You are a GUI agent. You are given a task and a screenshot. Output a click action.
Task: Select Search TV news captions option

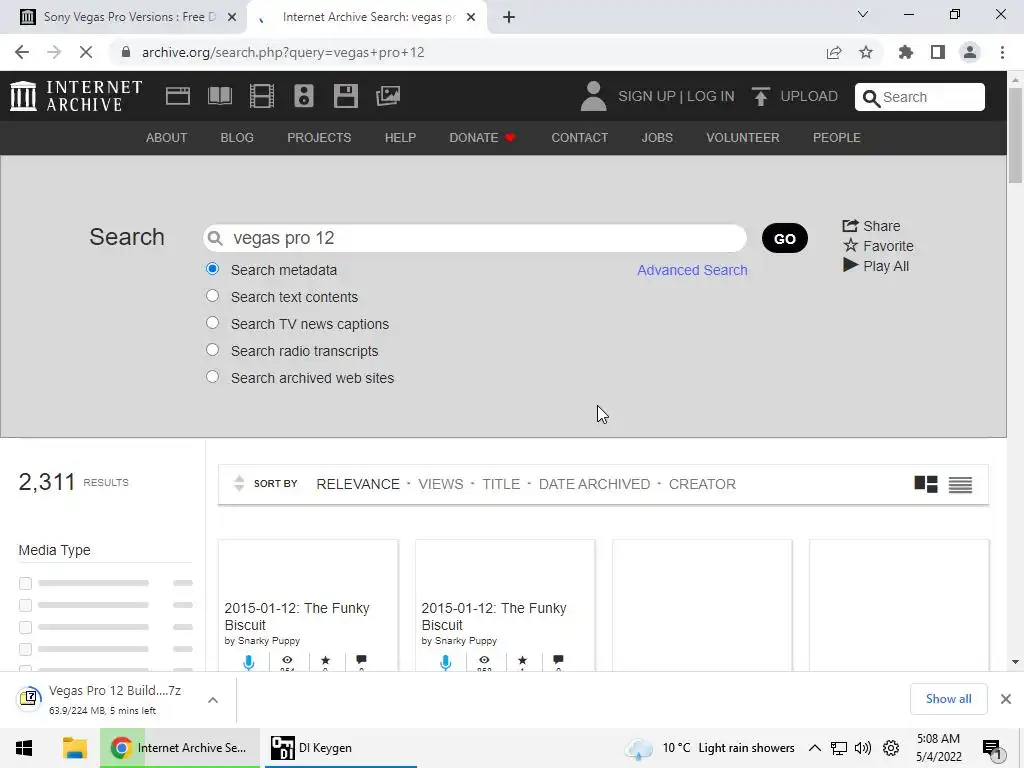point(212,323)
